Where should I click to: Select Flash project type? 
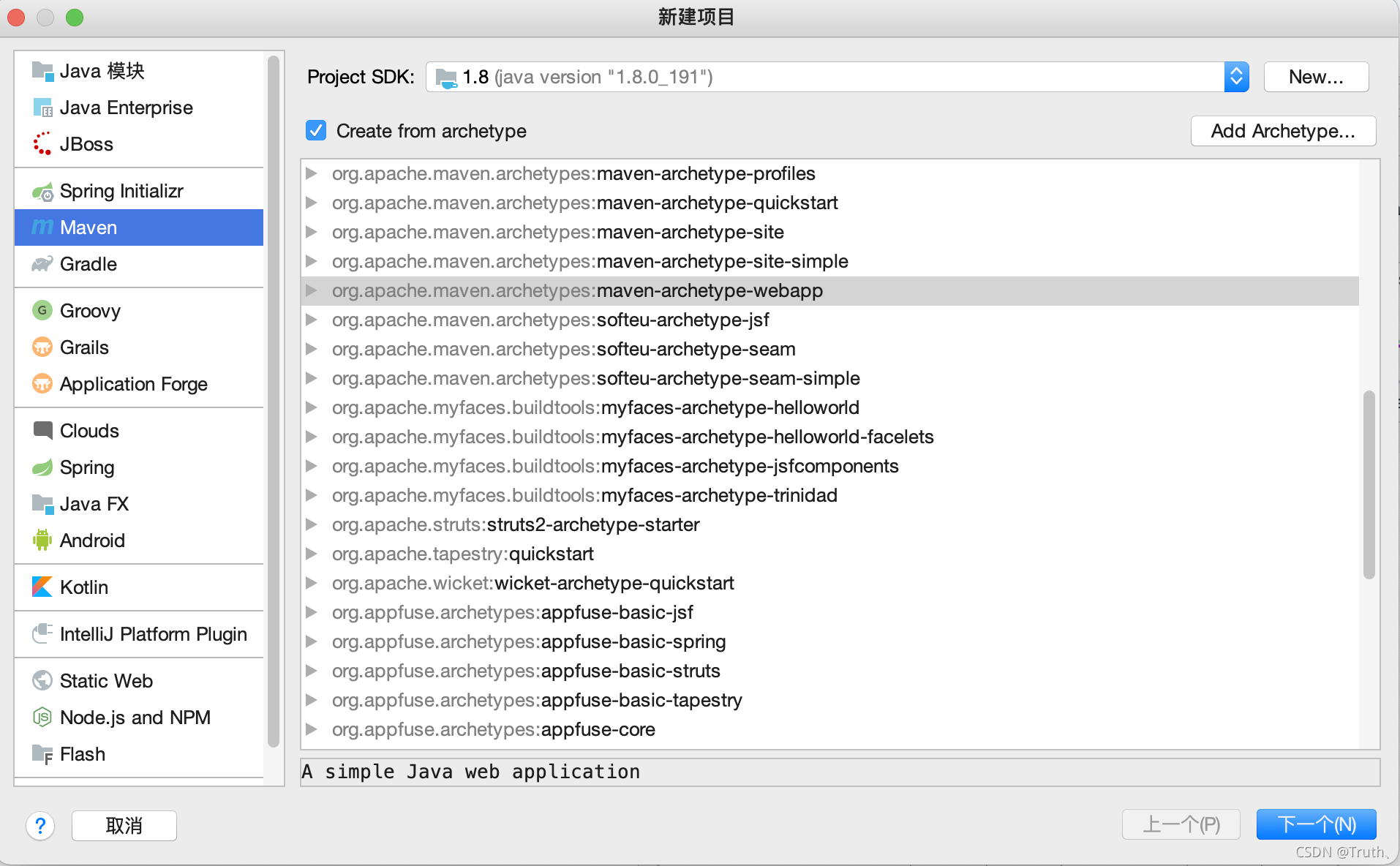tap(139, 754)
